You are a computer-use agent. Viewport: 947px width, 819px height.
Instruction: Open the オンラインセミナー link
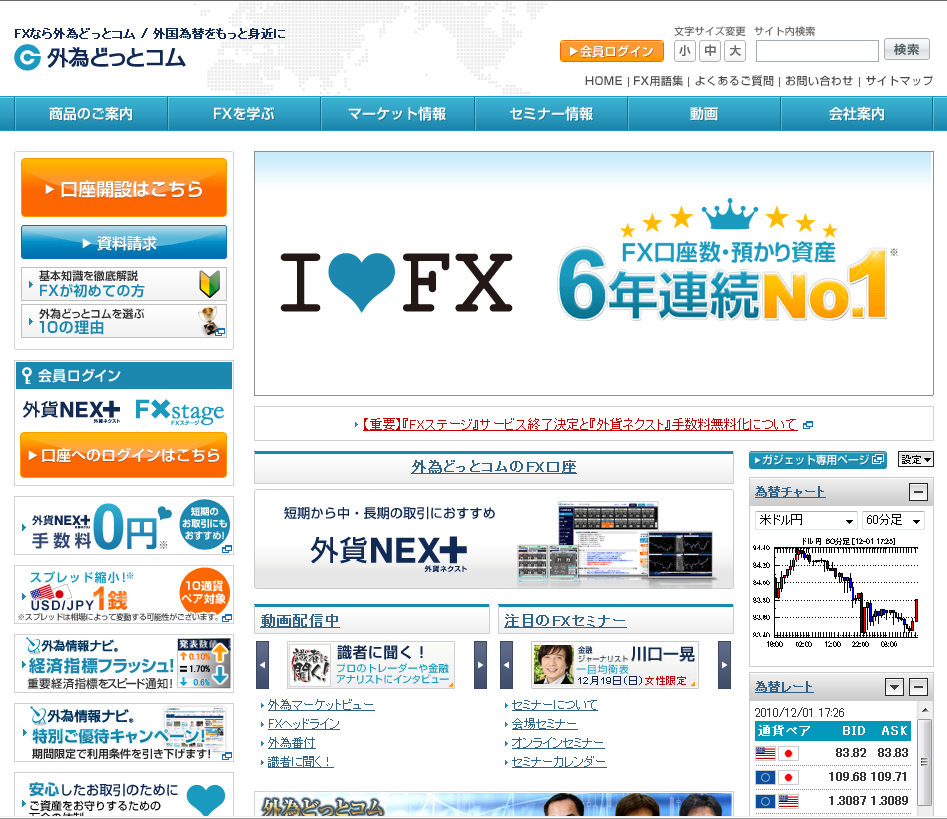pos(558,743)
